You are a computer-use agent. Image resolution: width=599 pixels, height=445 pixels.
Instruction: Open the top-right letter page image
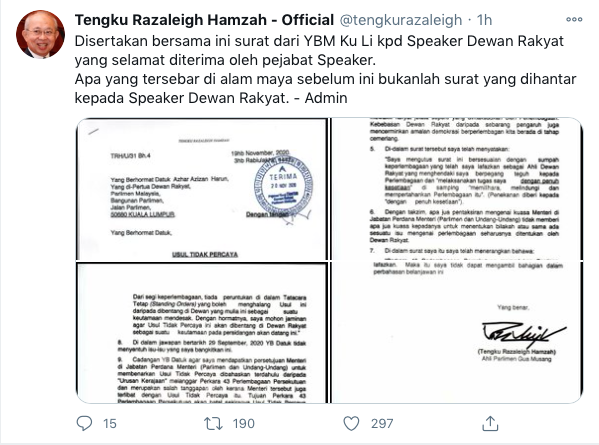pyautogui.click(x=457, y=189)
